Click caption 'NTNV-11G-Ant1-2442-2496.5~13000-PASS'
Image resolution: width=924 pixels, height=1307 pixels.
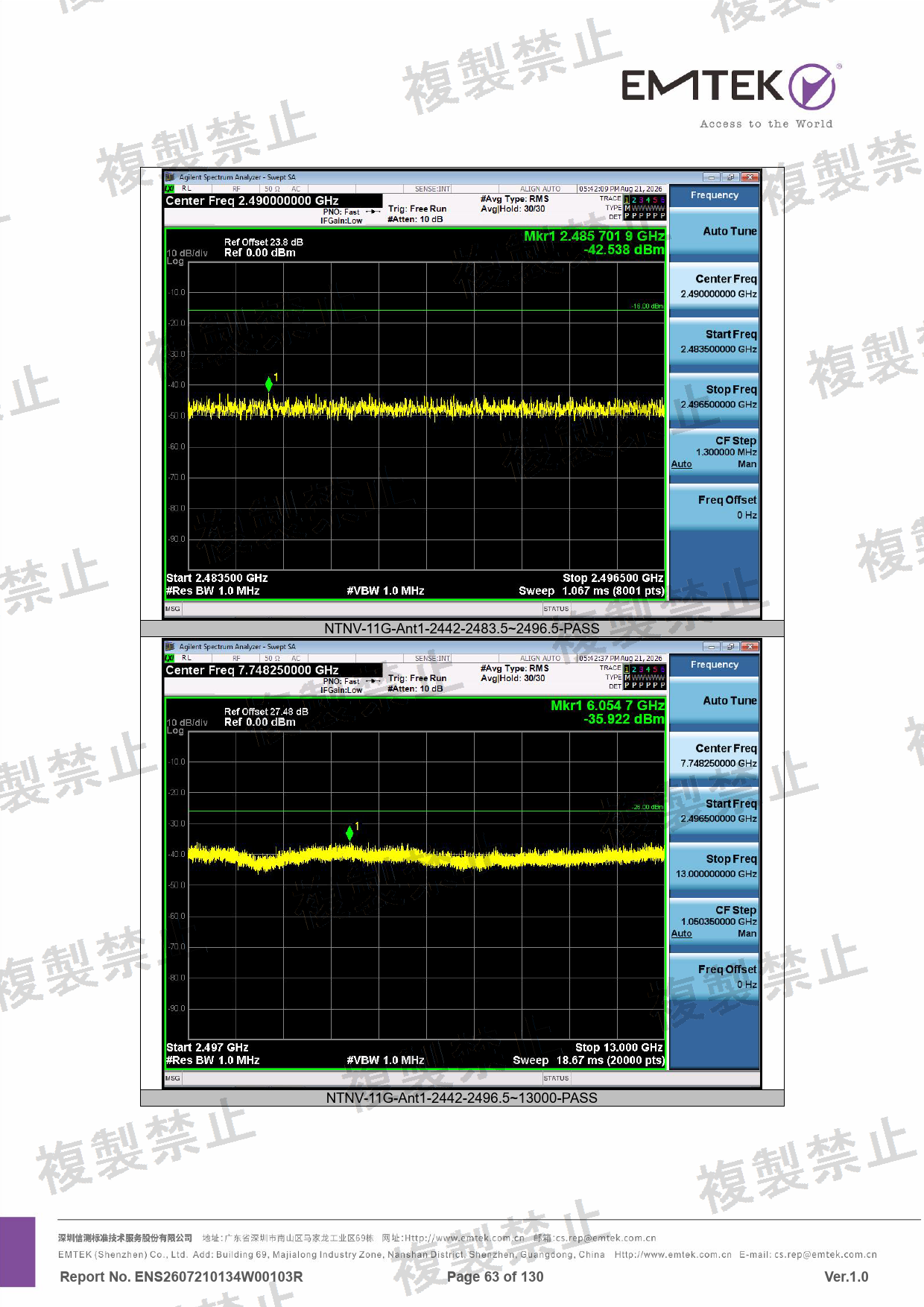(x=462, y=1098)
